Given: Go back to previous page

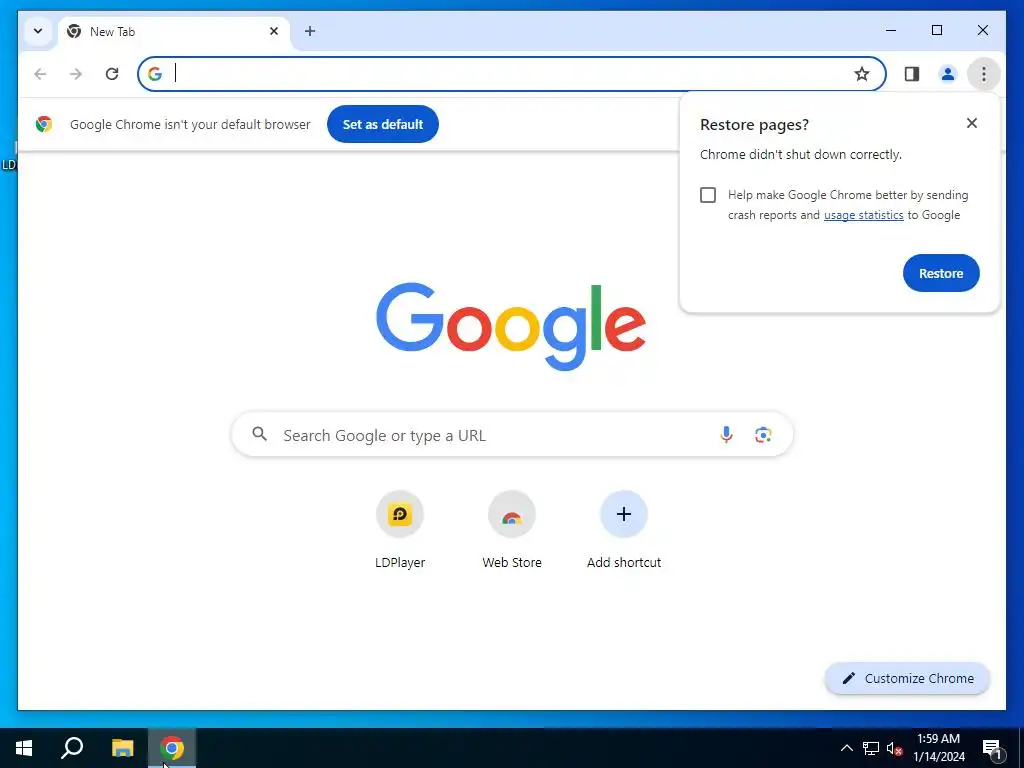Looking at the screenshot, I should click(x=40, y=74).
